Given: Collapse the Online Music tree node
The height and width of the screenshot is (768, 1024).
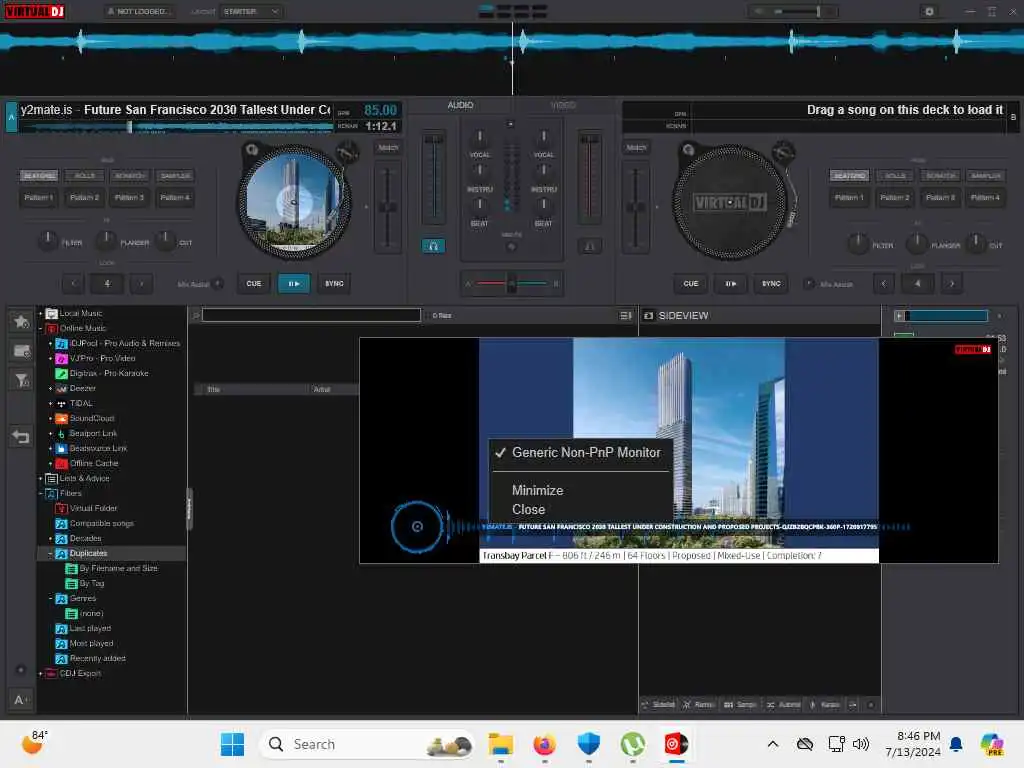Looking at the screenshot, I should coord(40,328).
